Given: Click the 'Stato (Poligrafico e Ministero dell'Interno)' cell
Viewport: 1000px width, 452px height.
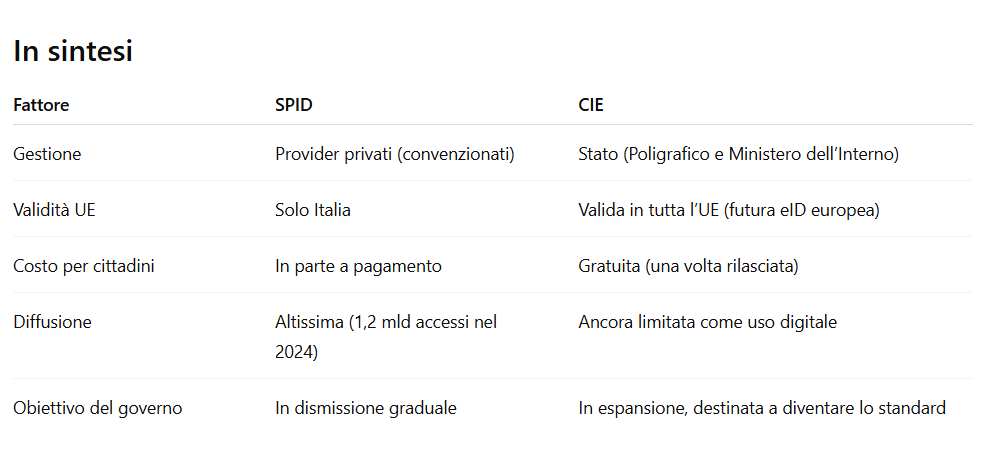Looking at the screenshot, I should [739, 154].
